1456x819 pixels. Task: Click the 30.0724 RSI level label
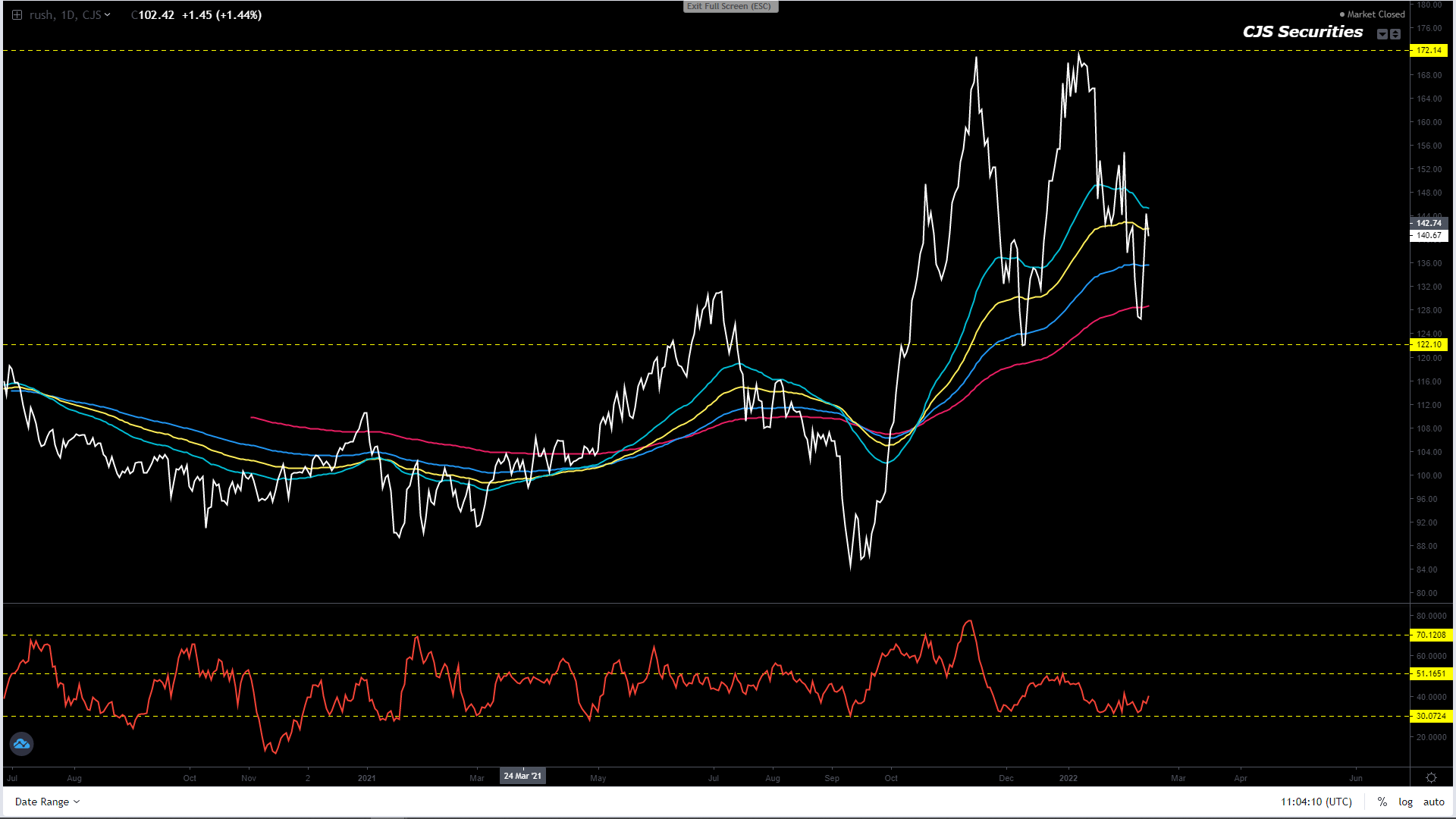click(1430, 716)
